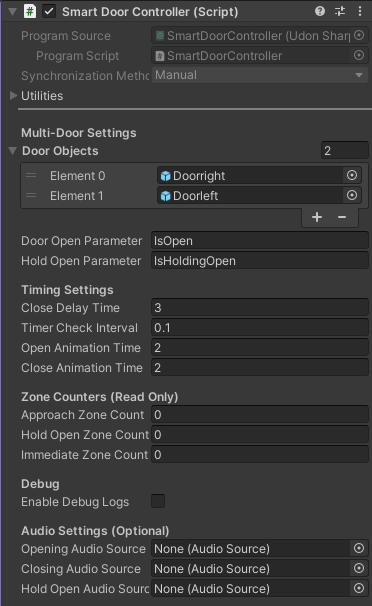Open object picker for Opening Audio Source
Image resolution: width=372 pixels, height=606 pixels.
(x=359, y=548)
